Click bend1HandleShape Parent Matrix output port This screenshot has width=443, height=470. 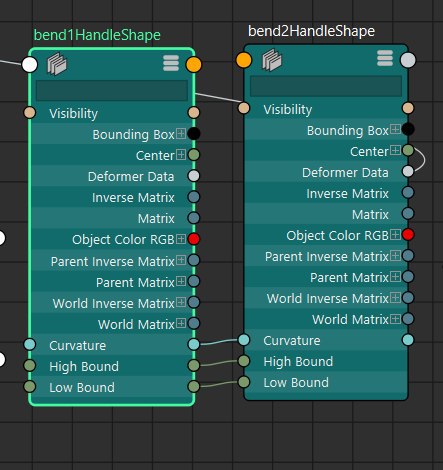pos(194,281)
